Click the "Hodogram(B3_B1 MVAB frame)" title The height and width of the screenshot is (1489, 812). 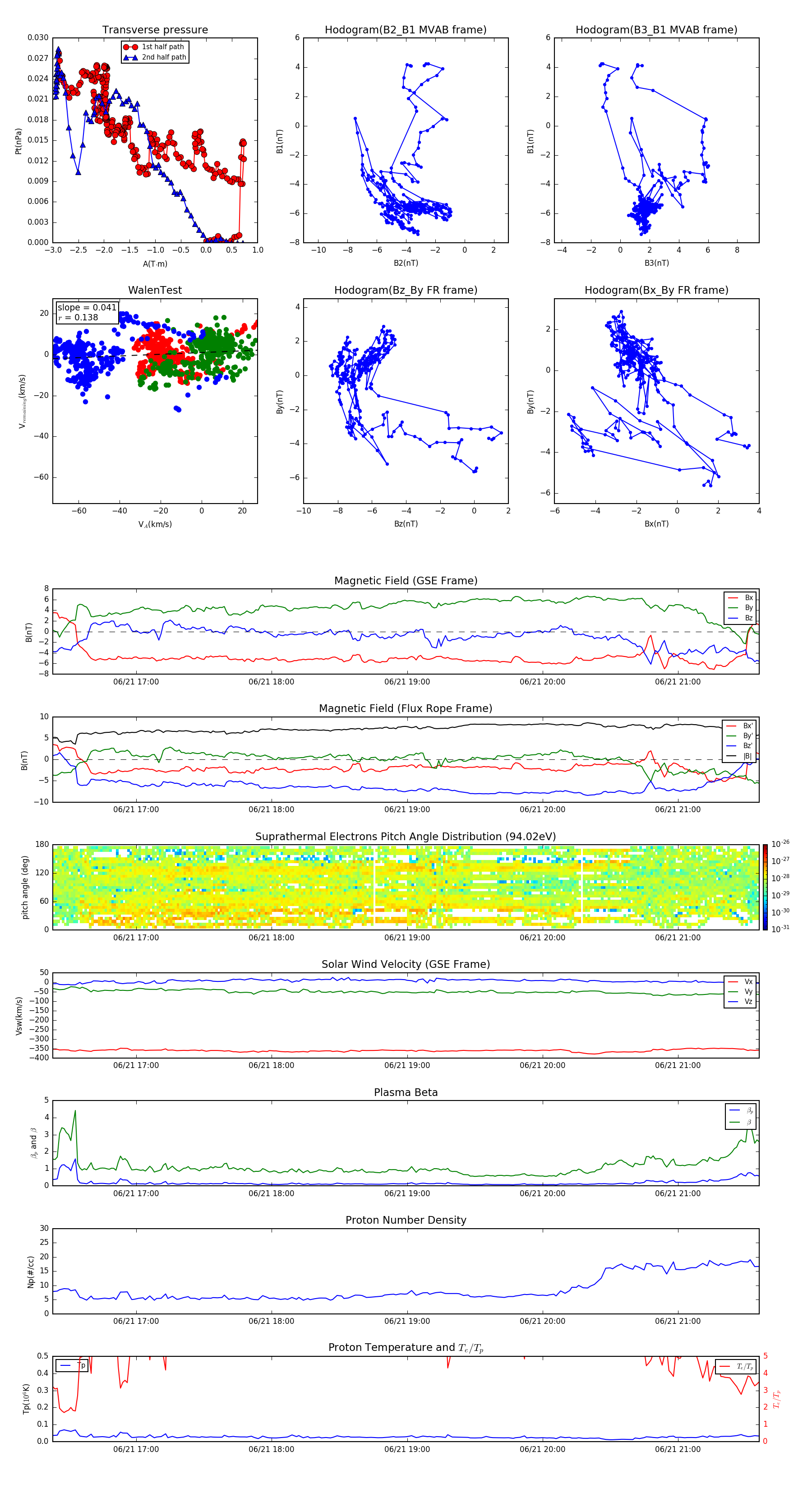656,29
